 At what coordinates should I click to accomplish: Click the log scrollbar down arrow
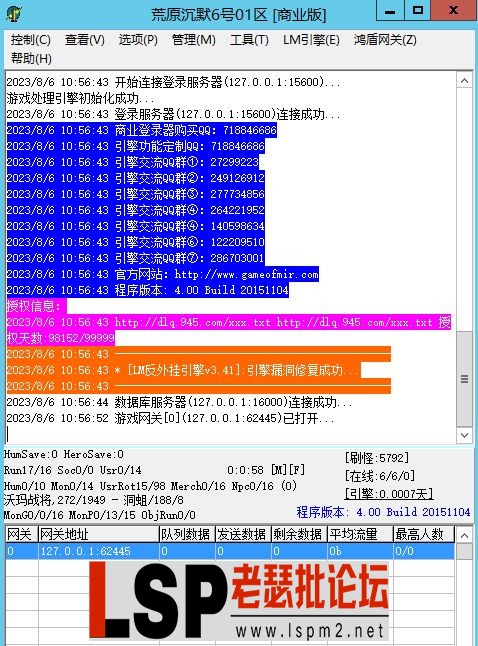tap(464, 435)
